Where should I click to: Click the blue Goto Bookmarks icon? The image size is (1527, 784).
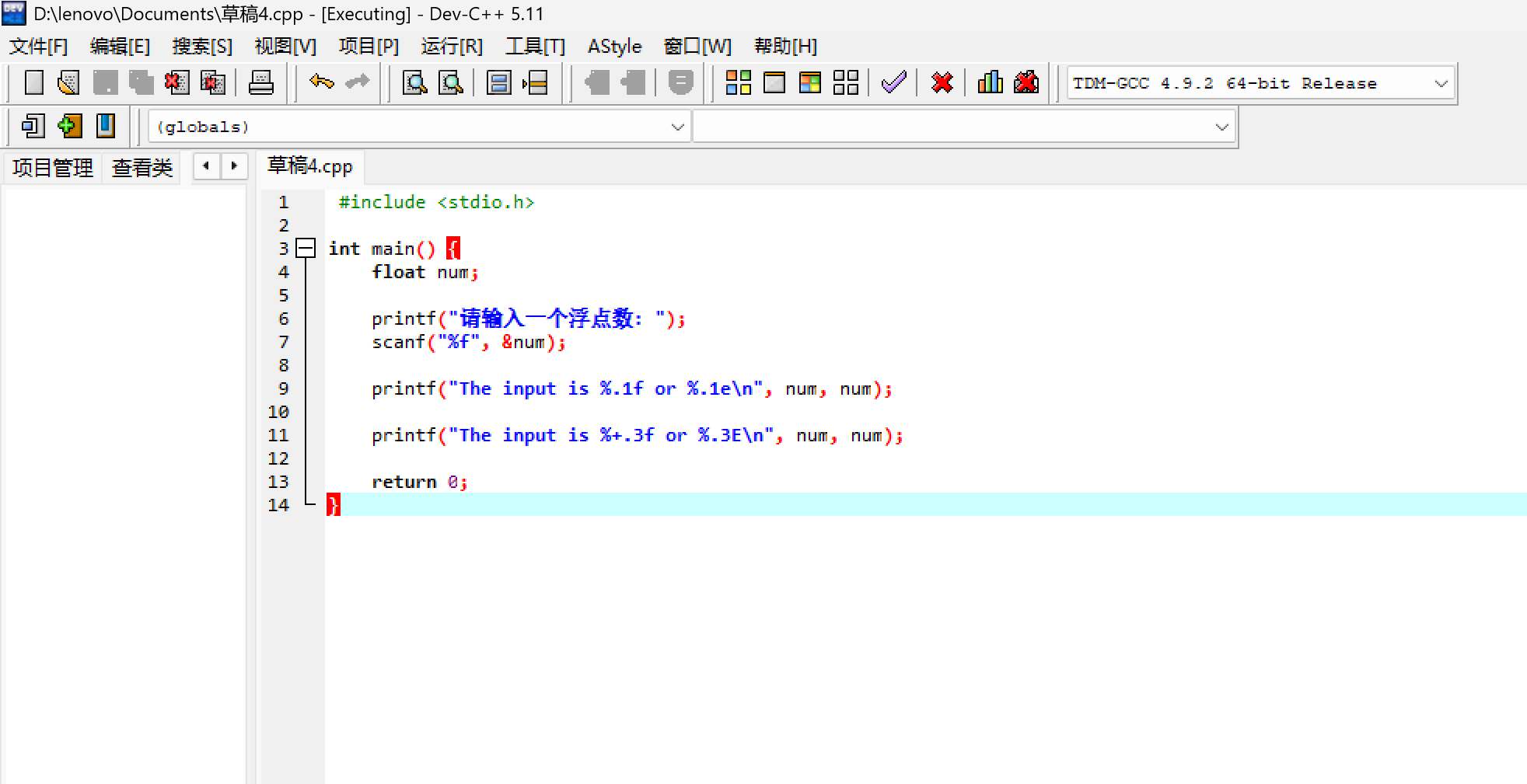(x=105, y=126)
